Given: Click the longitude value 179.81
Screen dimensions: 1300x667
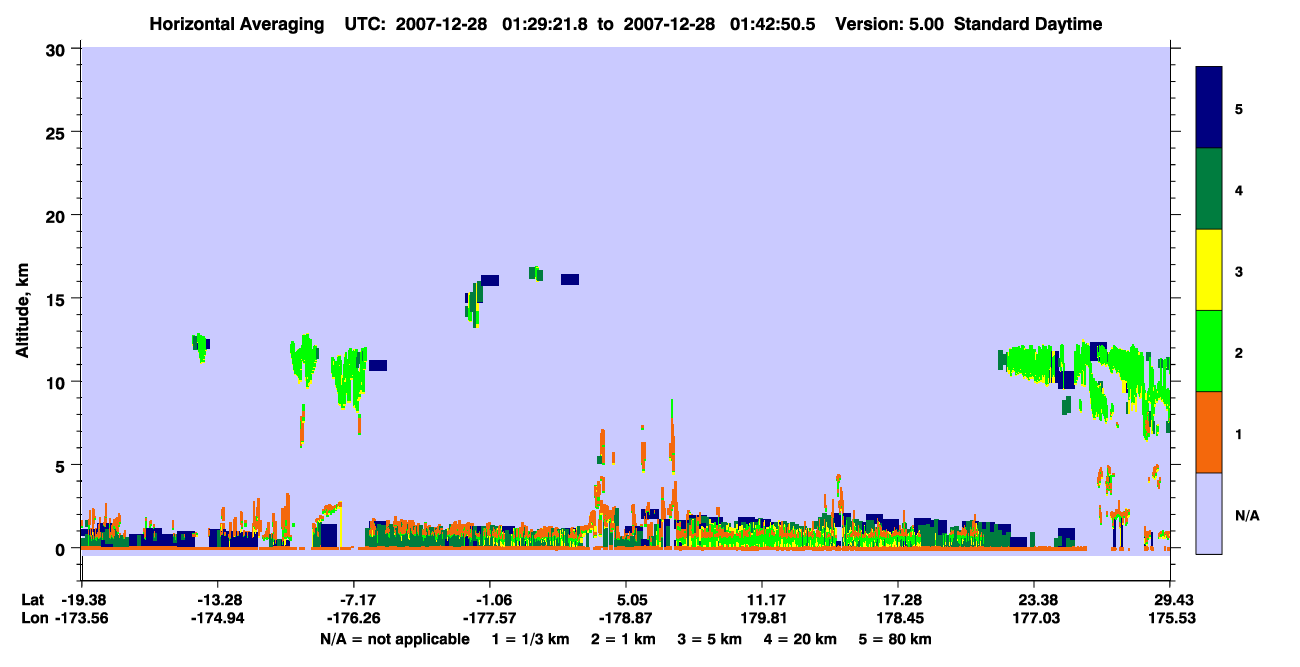Looking at the screenshot, I should 762,618.
